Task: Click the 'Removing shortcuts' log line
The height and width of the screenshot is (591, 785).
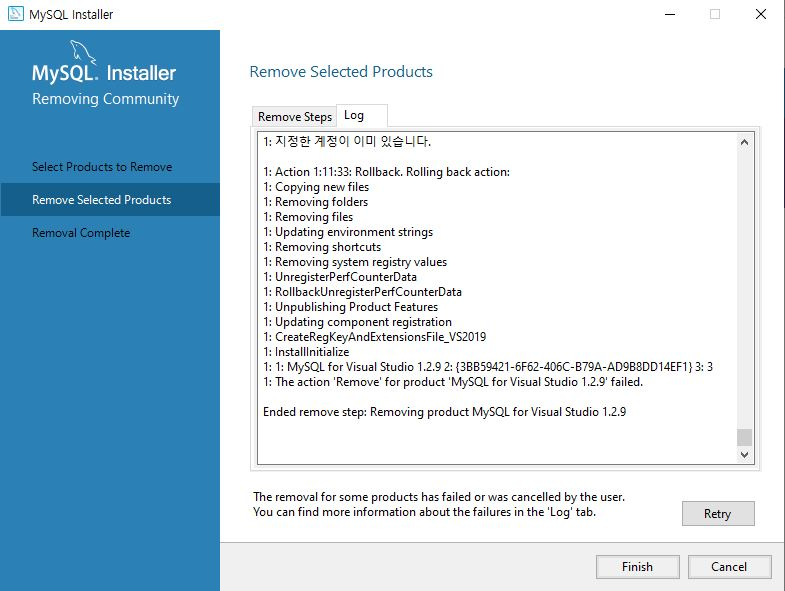Action: coord(322,247)
